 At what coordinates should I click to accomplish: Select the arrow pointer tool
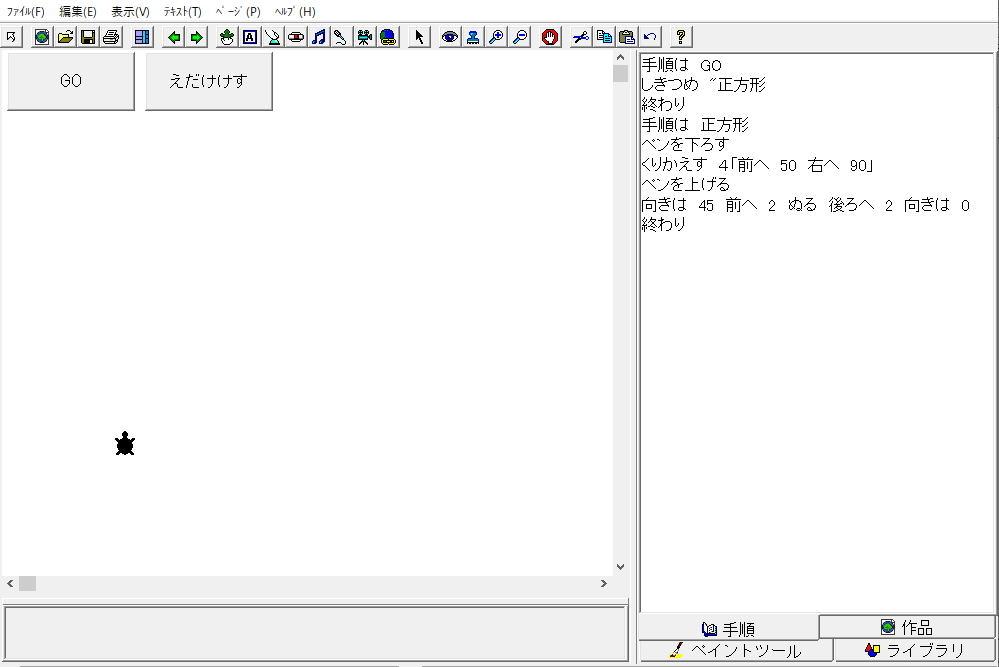point(419,37)
